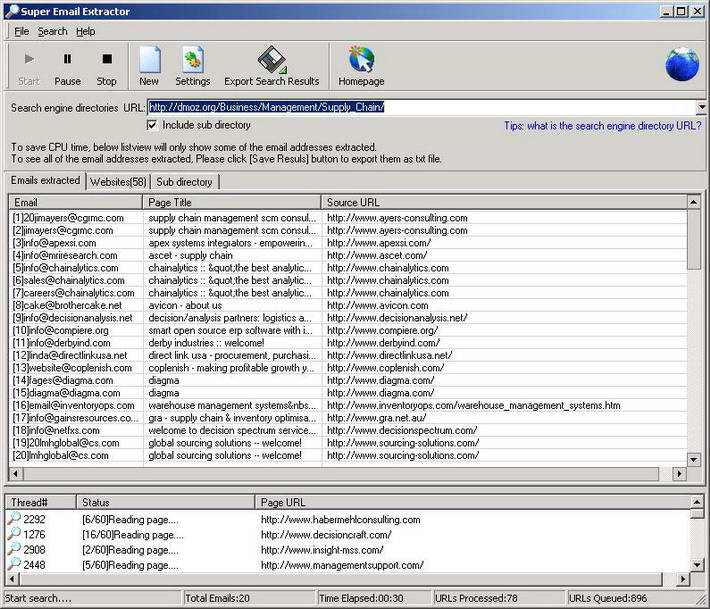This screenshot has width=710, height=609.
Task: Click page title 'derby industries :: welcome!'
Action: [206, 343]
